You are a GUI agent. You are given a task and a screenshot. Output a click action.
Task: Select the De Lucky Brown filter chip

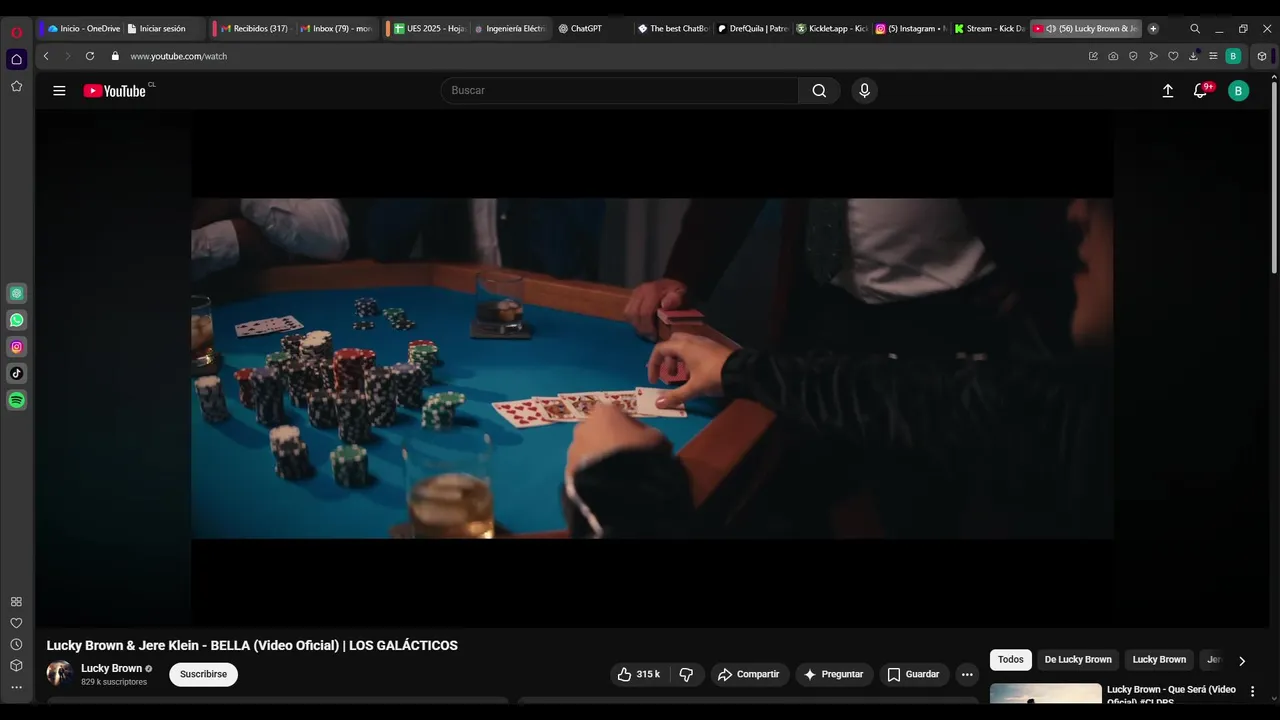pyautogui.click(x=1078, y=660)
